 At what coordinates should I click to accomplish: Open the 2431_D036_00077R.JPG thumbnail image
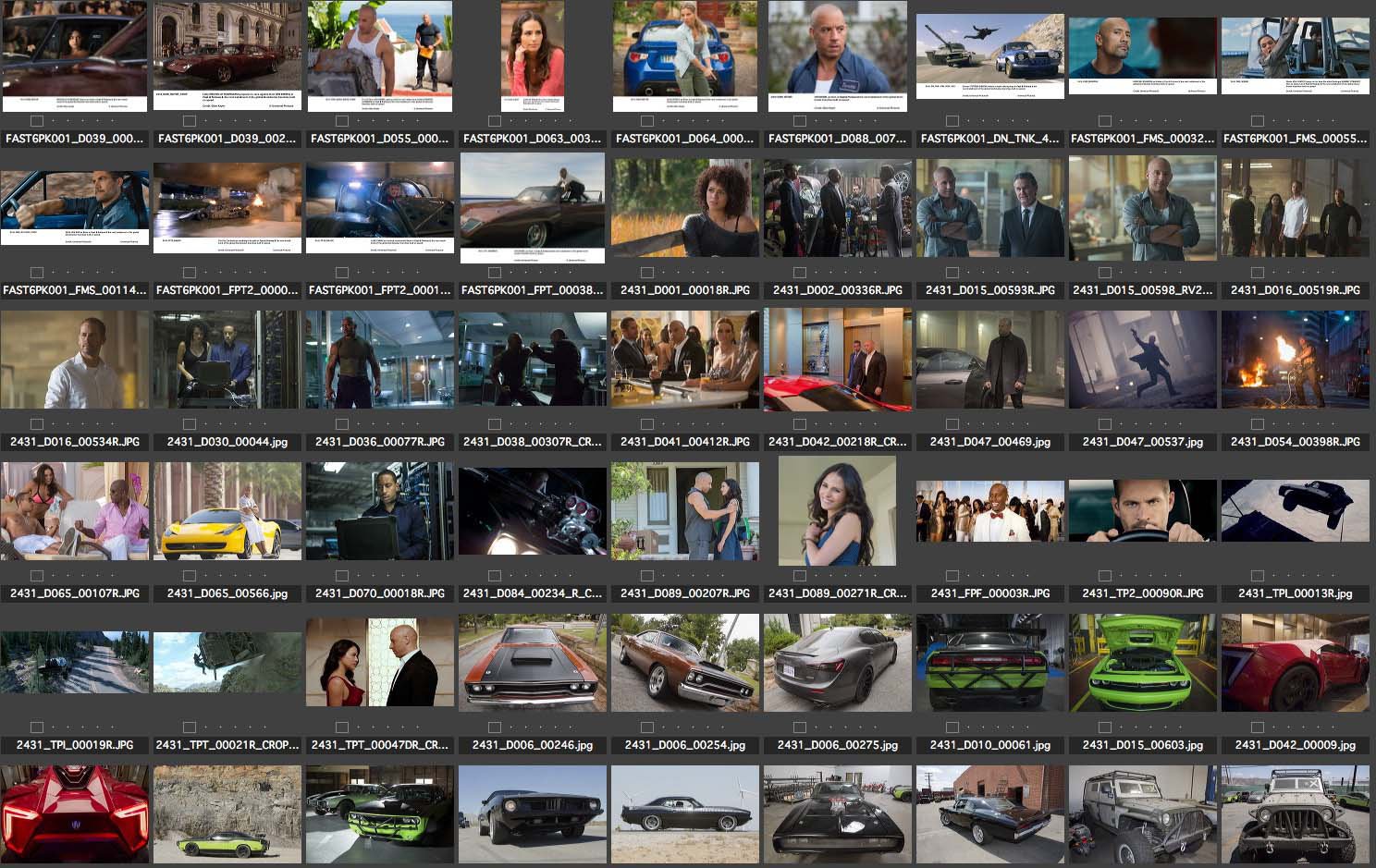tap(380, 360)
